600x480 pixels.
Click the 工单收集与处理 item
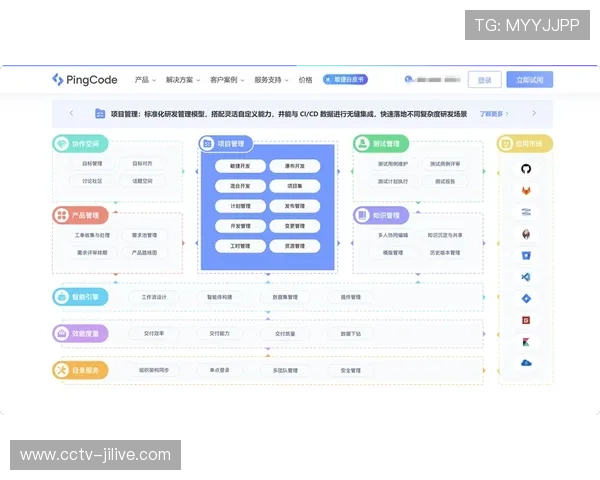(92, 235)
